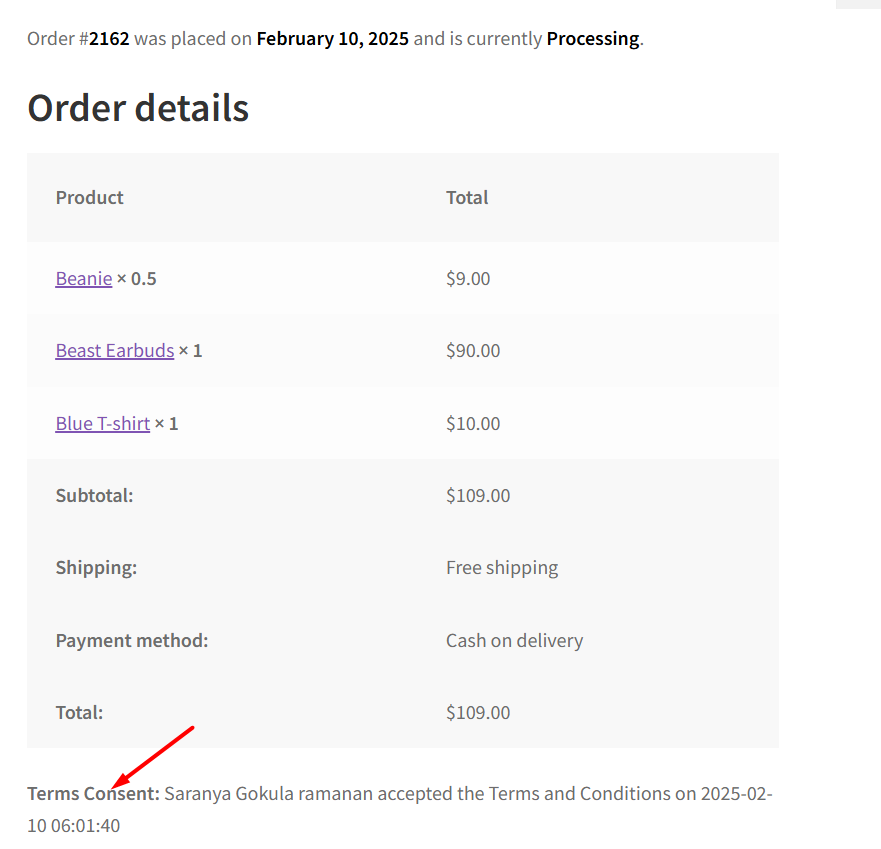Click the Order details heading
Screen dimensions: 881x849
tap(138, 108)
